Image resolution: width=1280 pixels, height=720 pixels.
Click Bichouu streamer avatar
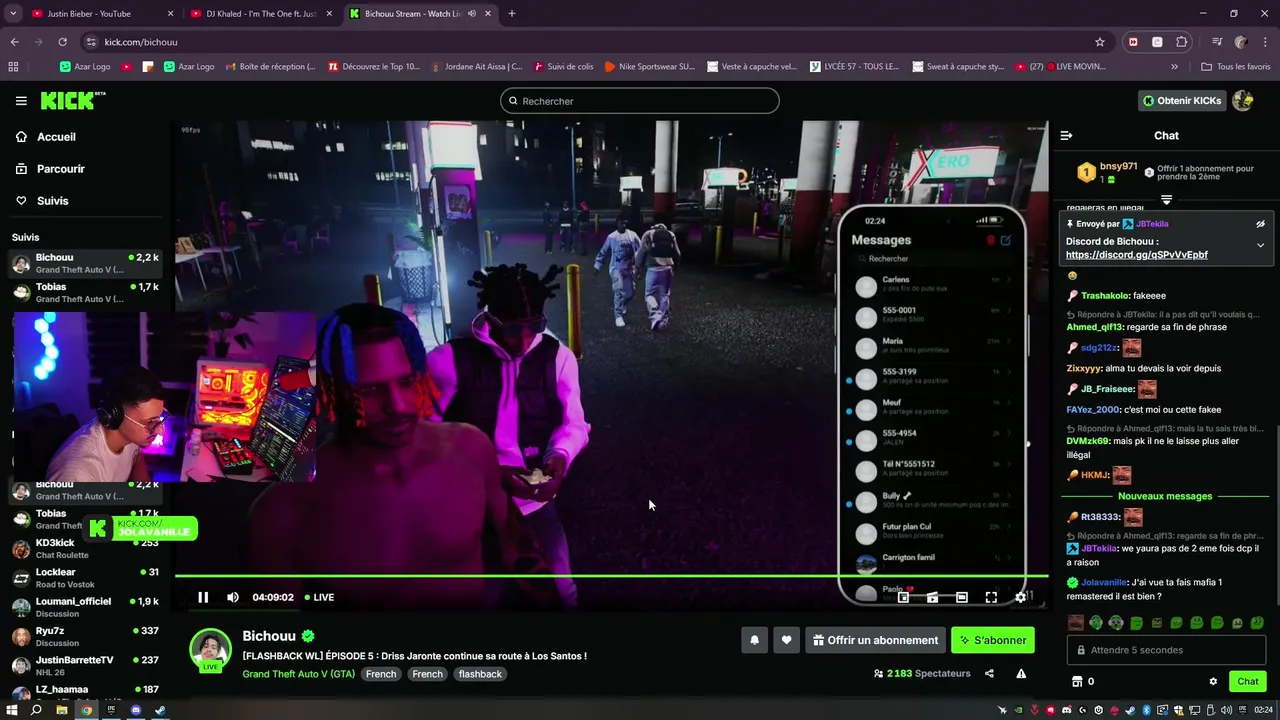(211, 650)
